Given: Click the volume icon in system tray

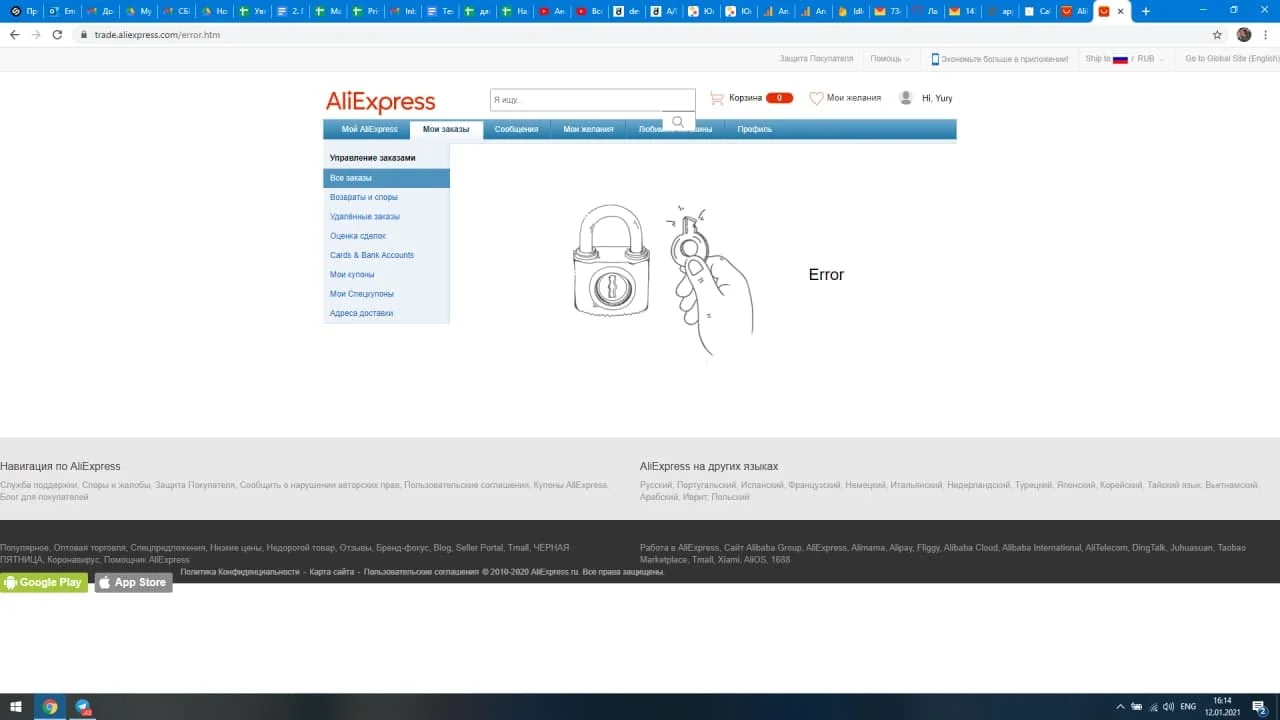Looking at the screenshot, I should tap(1168, 707).
